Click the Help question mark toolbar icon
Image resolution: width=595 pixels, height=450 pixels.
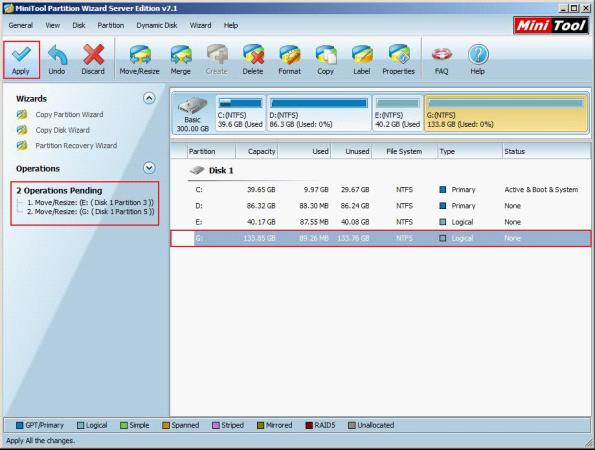(478, 55)
